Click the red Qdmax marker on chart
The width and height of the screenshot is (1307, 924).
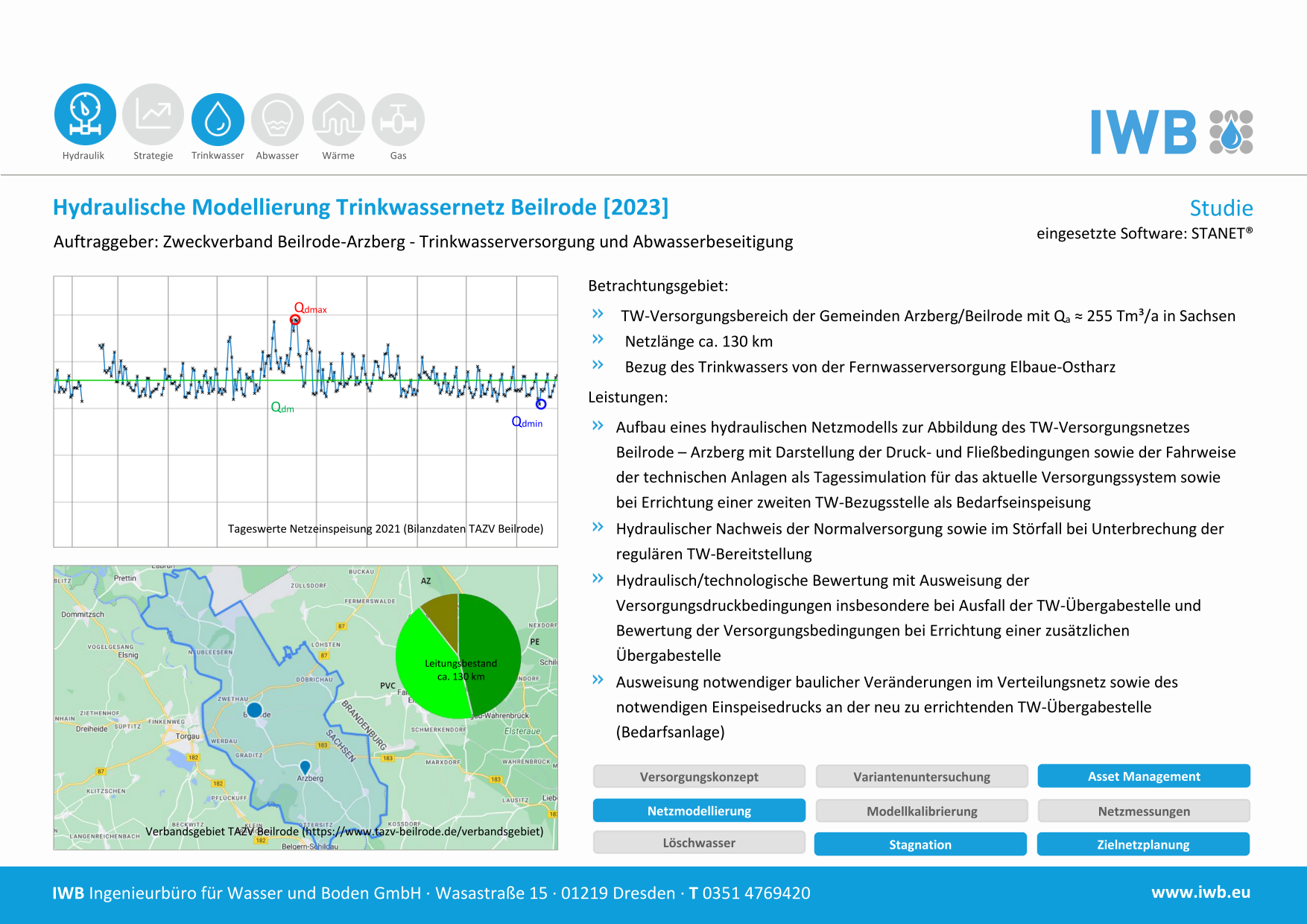click(x=295, y=320)
